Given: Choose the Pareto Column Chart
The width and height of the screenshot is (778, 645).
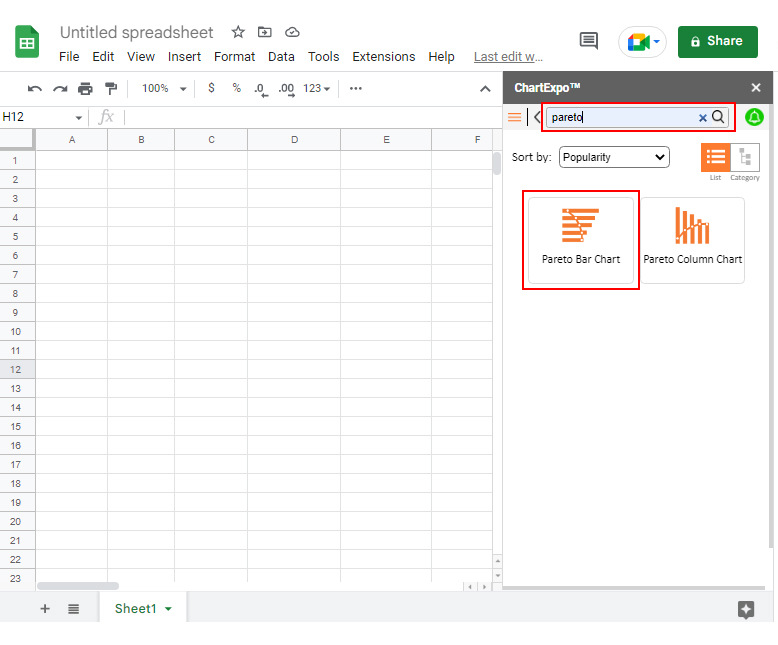Looking at the screenshot, I should 693,241.
